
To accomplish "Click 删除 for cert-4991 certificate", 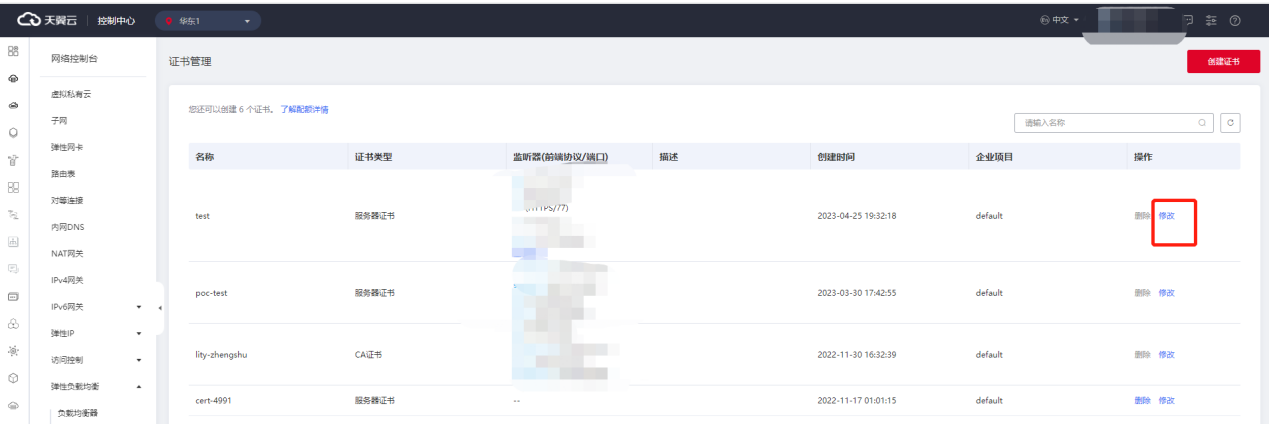I will click(x=1143, y=400).
